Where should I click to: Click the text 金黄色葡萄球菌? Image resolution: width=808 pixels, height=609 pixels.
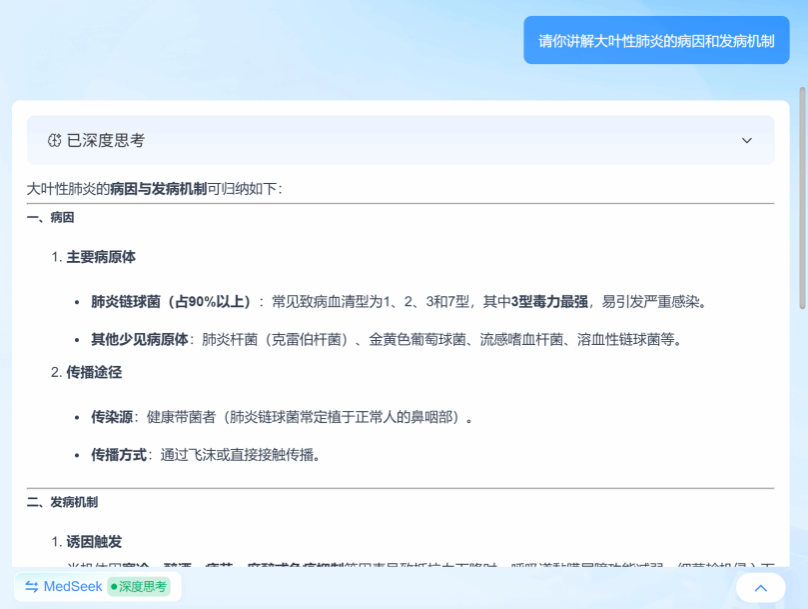417,340
